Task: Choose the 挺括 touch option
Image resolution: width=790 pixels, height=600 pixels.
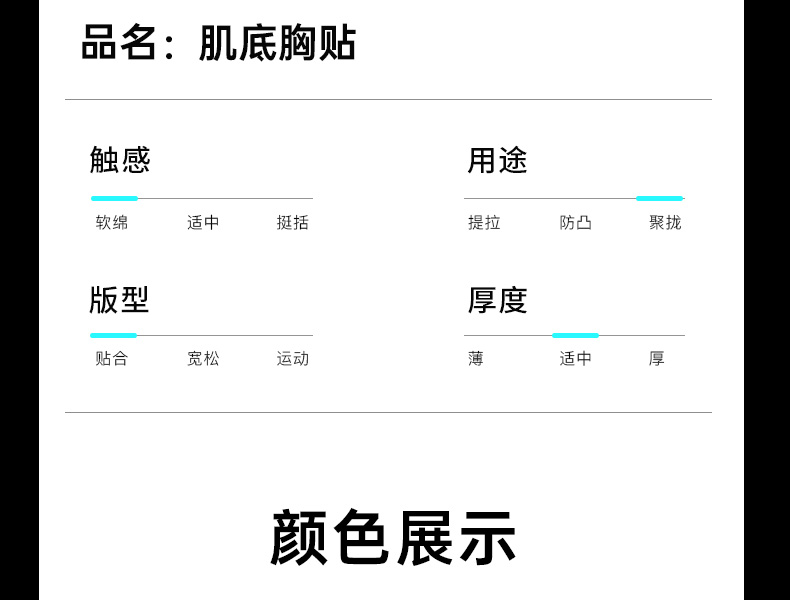Action: tap(293, 222)
